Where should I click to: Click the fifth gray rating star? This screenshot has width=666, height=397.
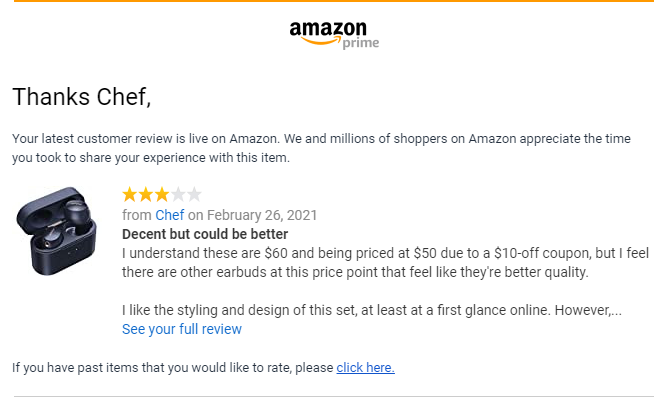(194, 195)
